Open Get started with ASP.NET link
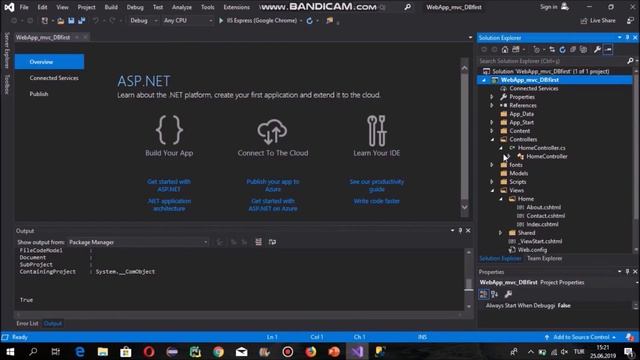The height and width of the screenshot is (360, 640). pyautogui.click(x=169, y=185)
